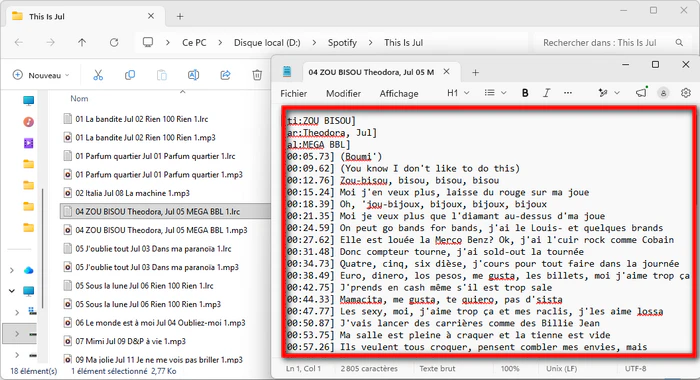Open the Nouveau dropdown in Explorer

41,75
